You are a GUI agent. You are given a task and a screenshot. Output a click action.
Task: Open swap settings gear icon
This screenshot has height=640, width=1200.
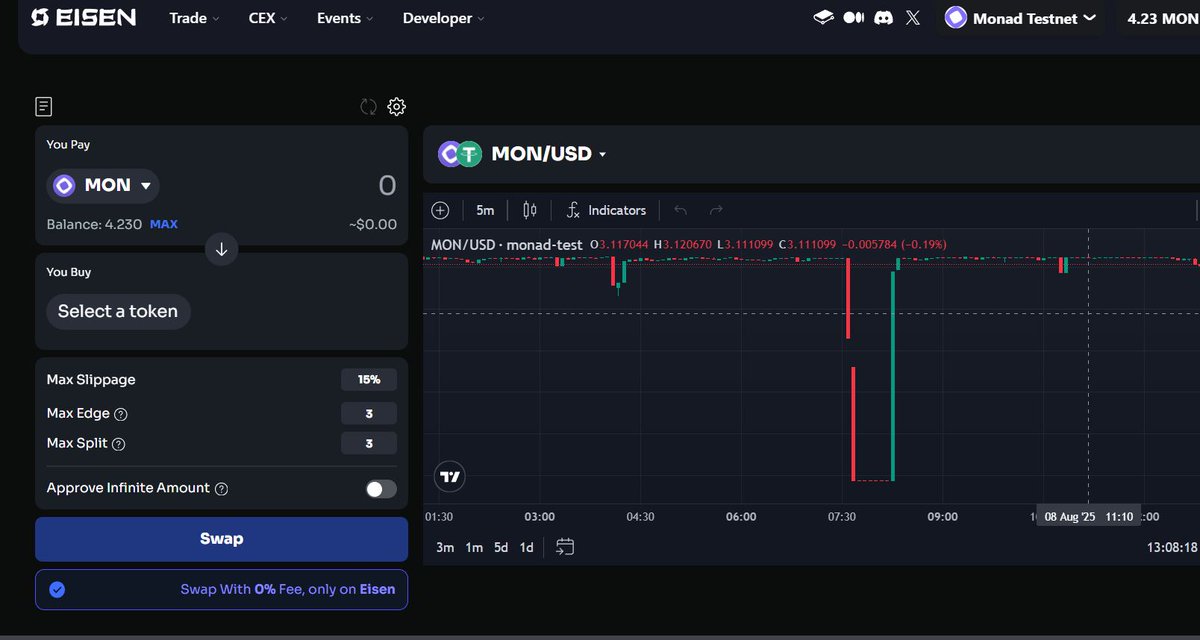click(397, 106)
